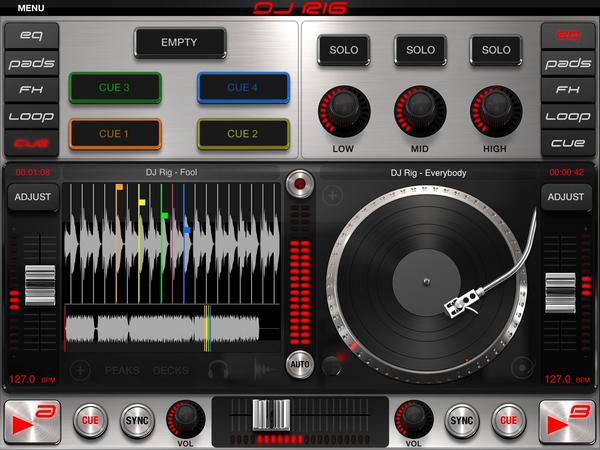Click the left deck time 00:01:08
The image size is (600, 450).
(x=33, y=173)
